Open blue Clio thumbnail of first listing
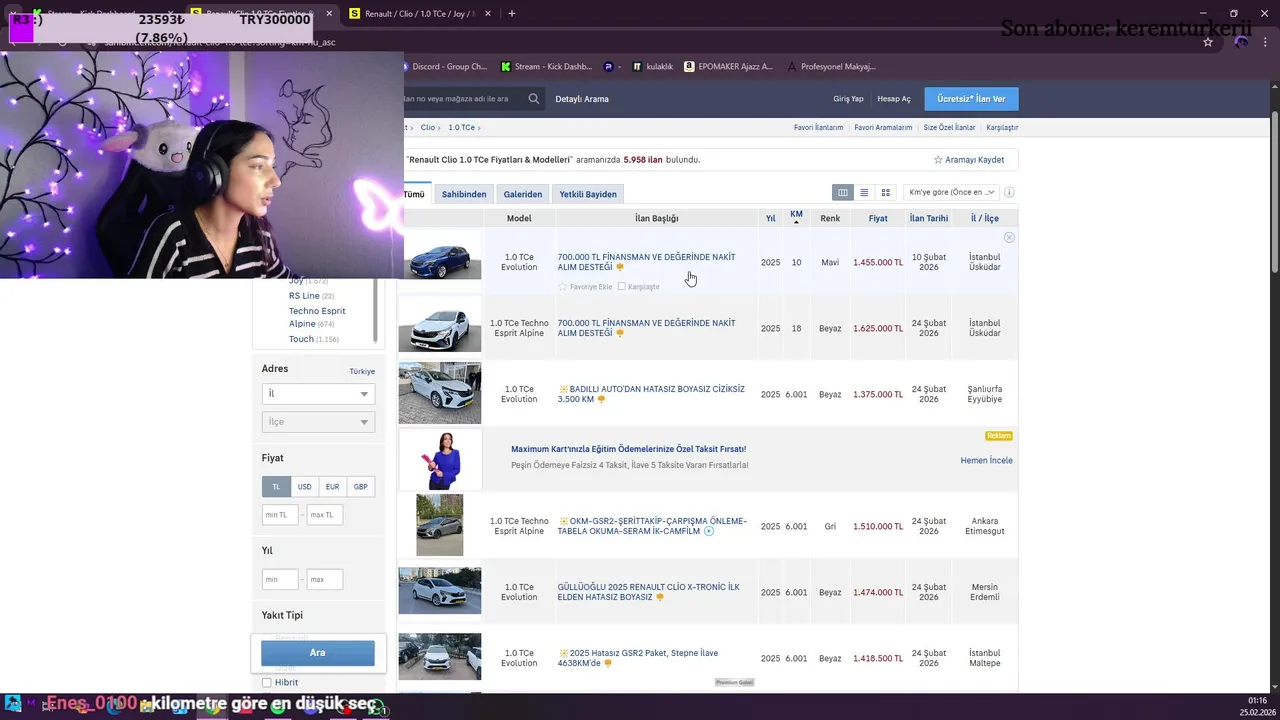This screenshot has width=1280, height=720. [441, 260]
